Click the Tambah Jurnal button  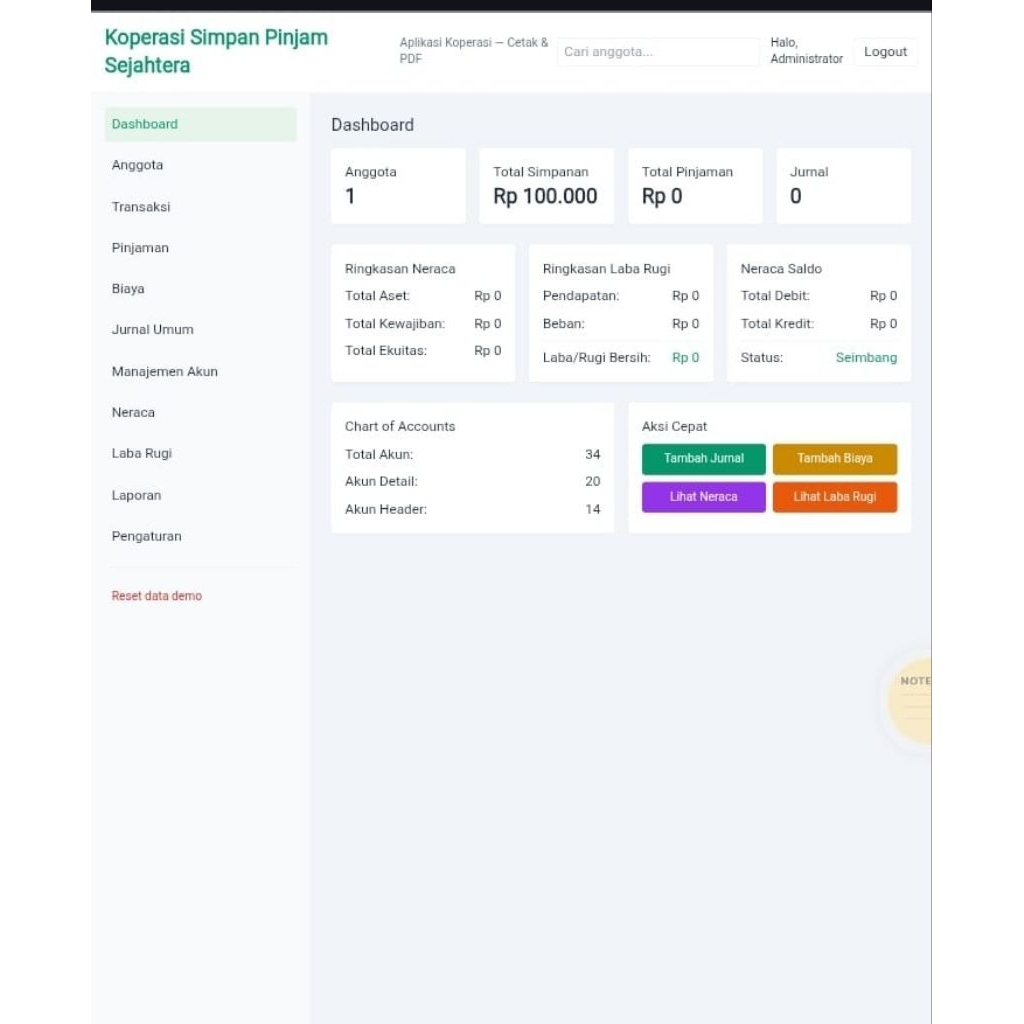pyautogui.click(x=703, y=458)
